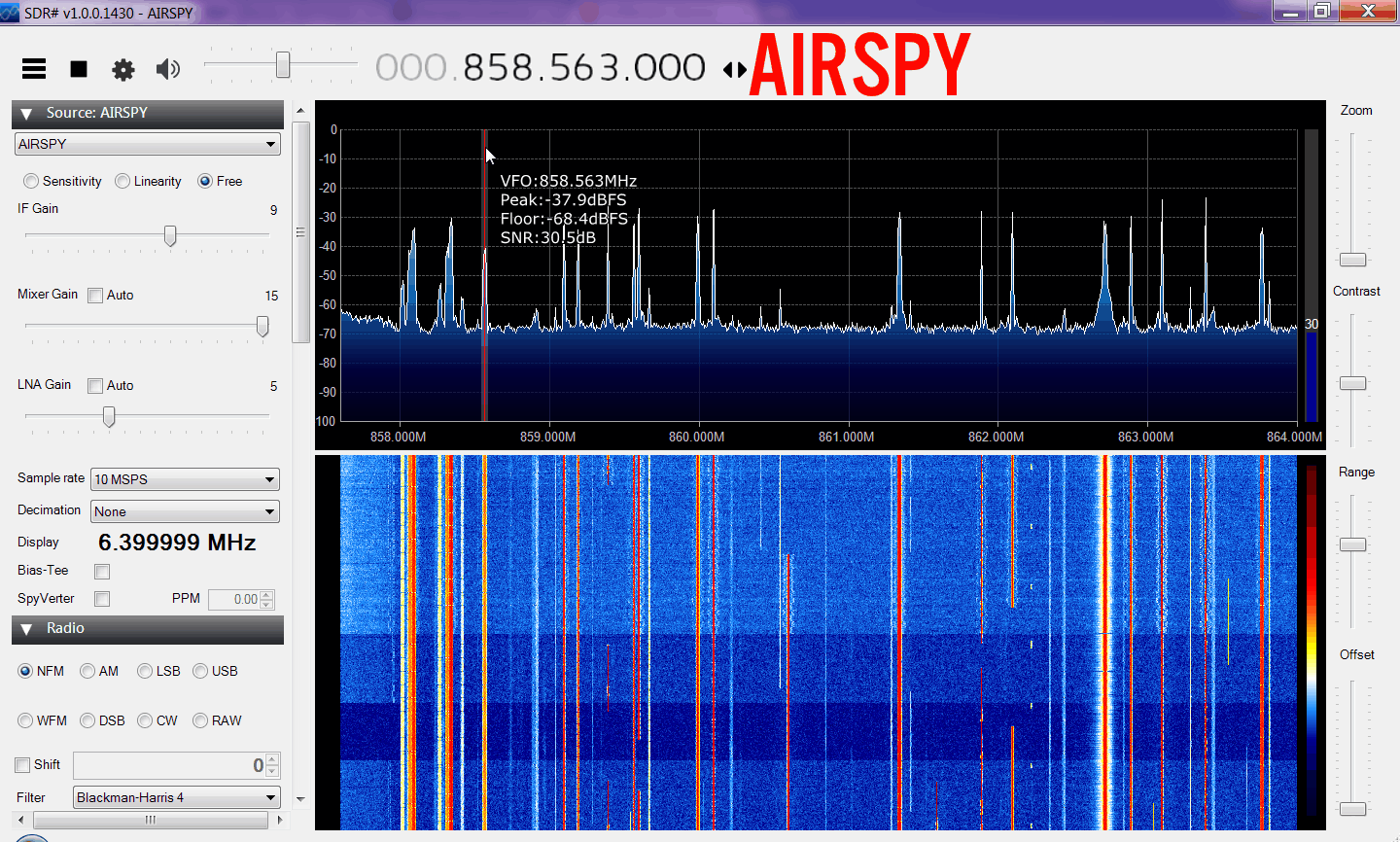Open the Filter type dropdown
Image resolution: width=1400 pixels, height=842 pixels.
(x=177, y=797)
